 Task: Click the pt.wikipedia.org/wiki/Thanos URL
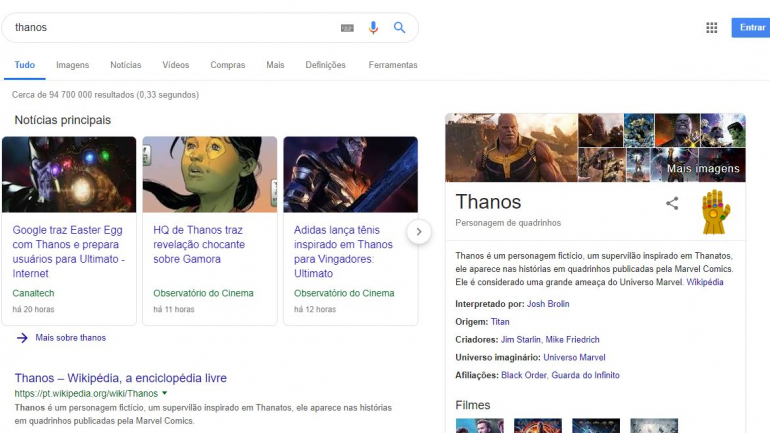[86, 393]
